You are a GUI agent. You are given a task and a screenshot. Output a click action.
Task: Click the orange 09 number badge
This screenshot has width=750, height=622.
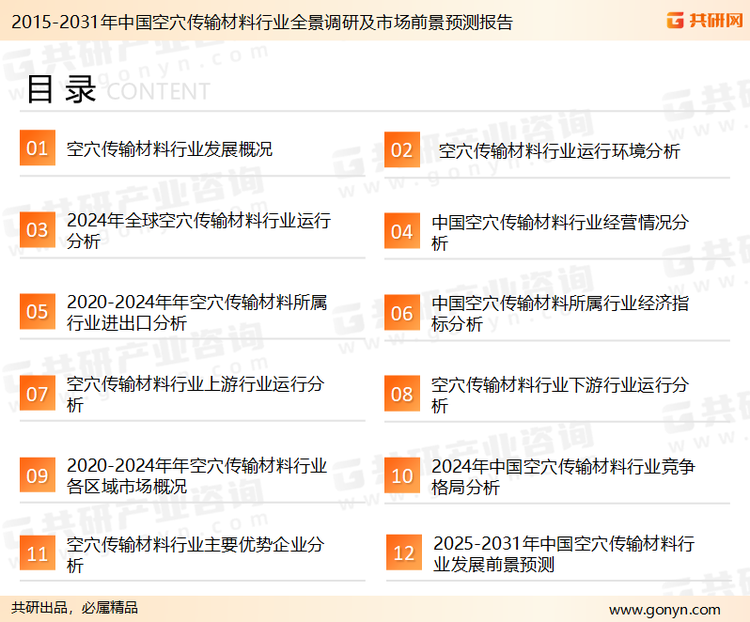(37, 475)
